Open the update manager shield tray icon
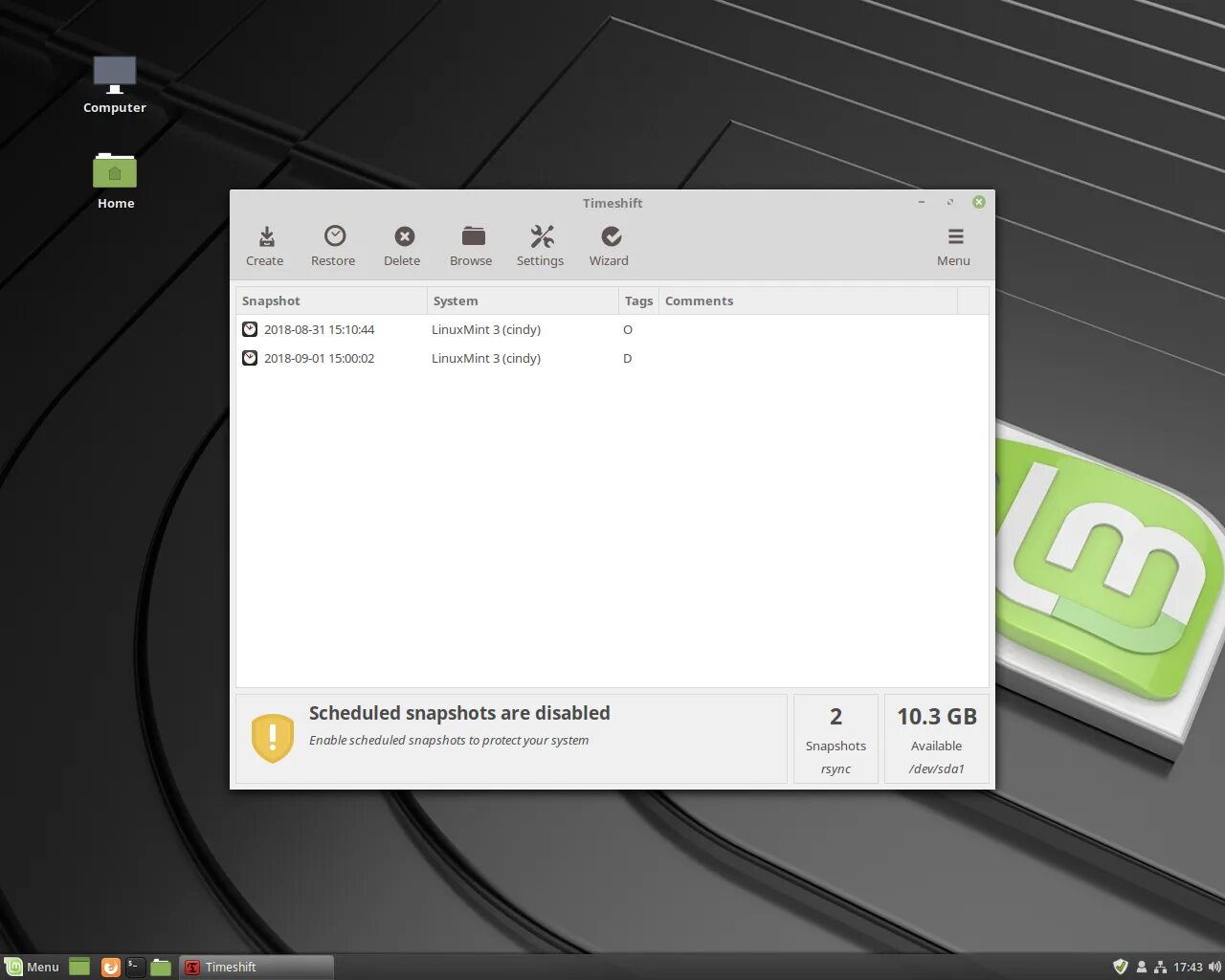Image resolution: width=1225 pixels, height=980 pixels. (1121, 967)
